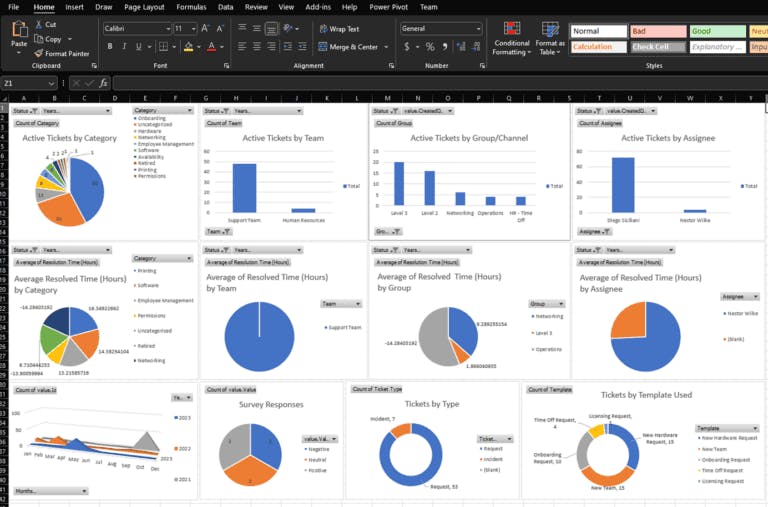Click the percent style icon
The height and width of the screenshot is (507, 768).
[x=430, y=47]
